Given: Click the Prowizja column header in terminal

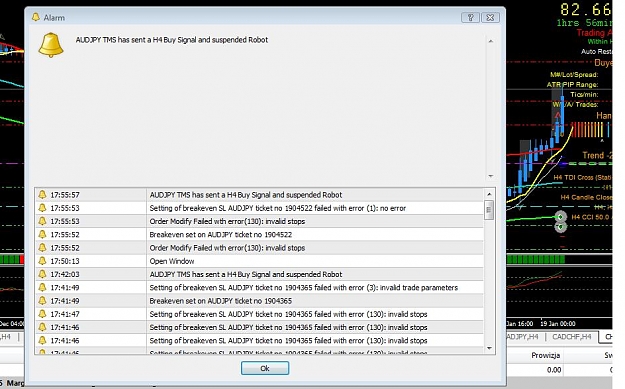Looking at the screenshot, I should pyautogui.click(x=546, y=355).
